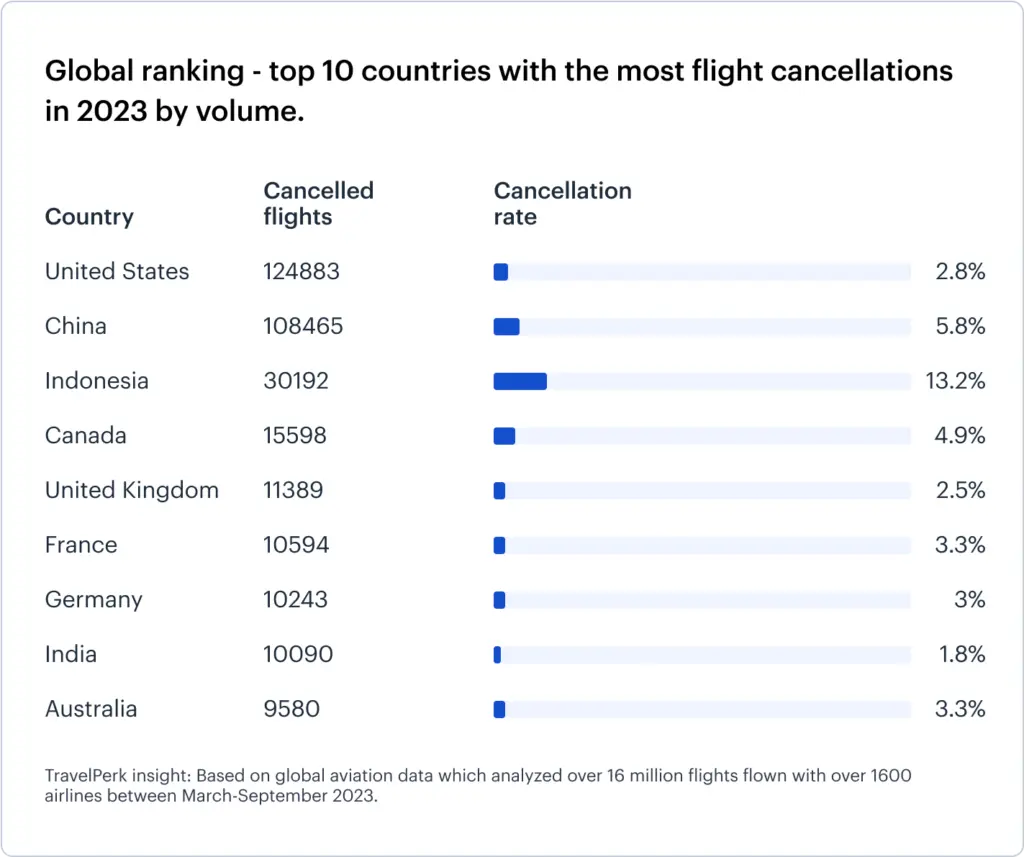The height and width of the screenshot is (857, 1024).
Task: Click the United Kingdom row label
Action: tap(131, 490)
